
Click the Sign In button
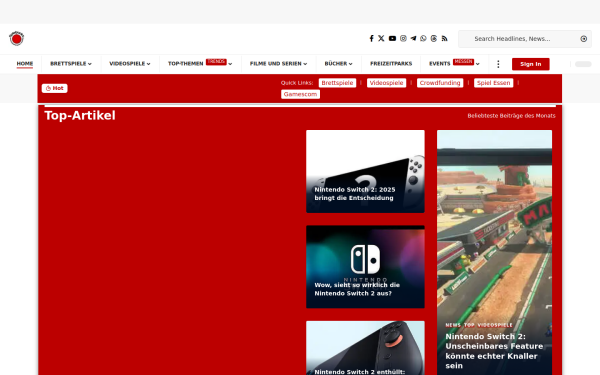pyautogui.click(x=531, y=64)
